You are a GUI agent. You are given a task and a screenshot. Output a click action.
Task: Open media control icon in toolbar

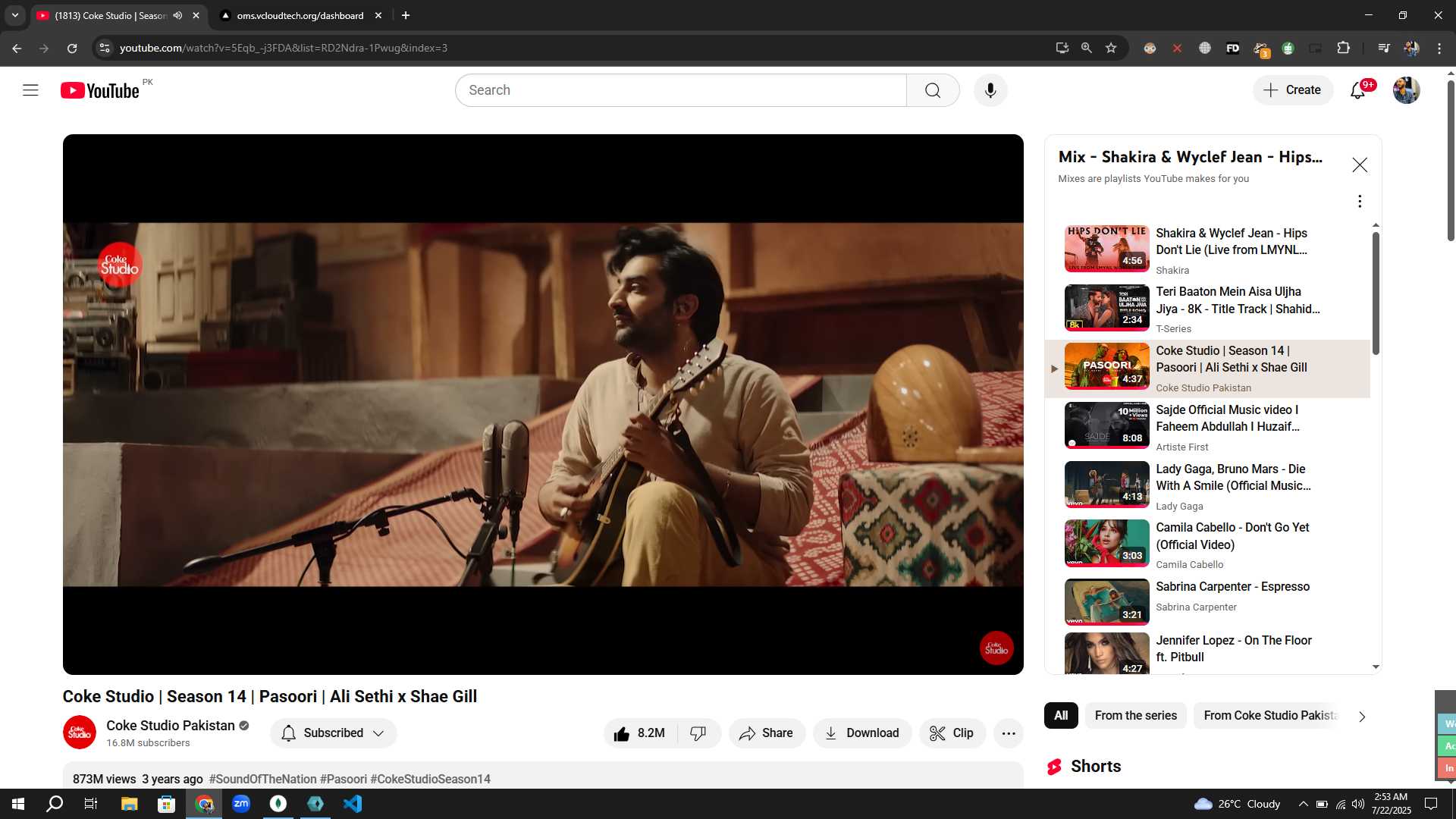click(1384, 48)
